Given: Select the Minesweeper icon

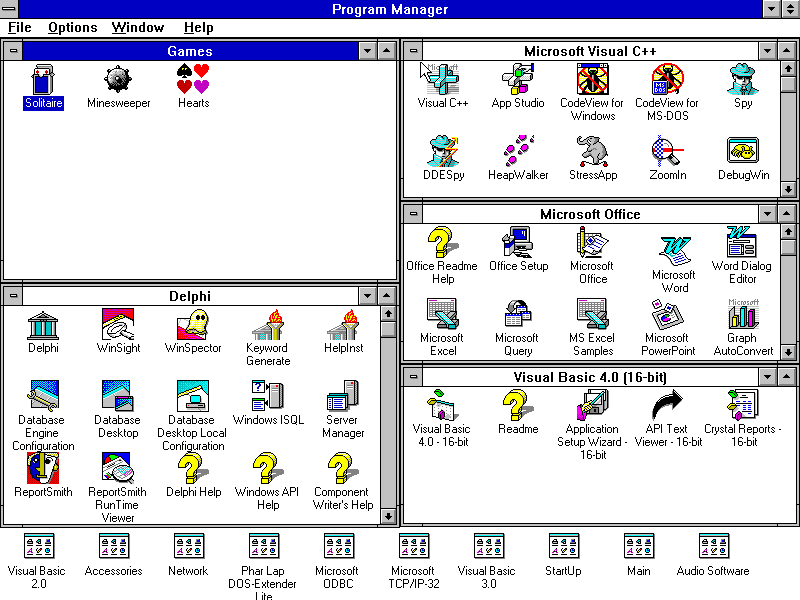Looking at the screenshot, I should [x=117, y=80].
